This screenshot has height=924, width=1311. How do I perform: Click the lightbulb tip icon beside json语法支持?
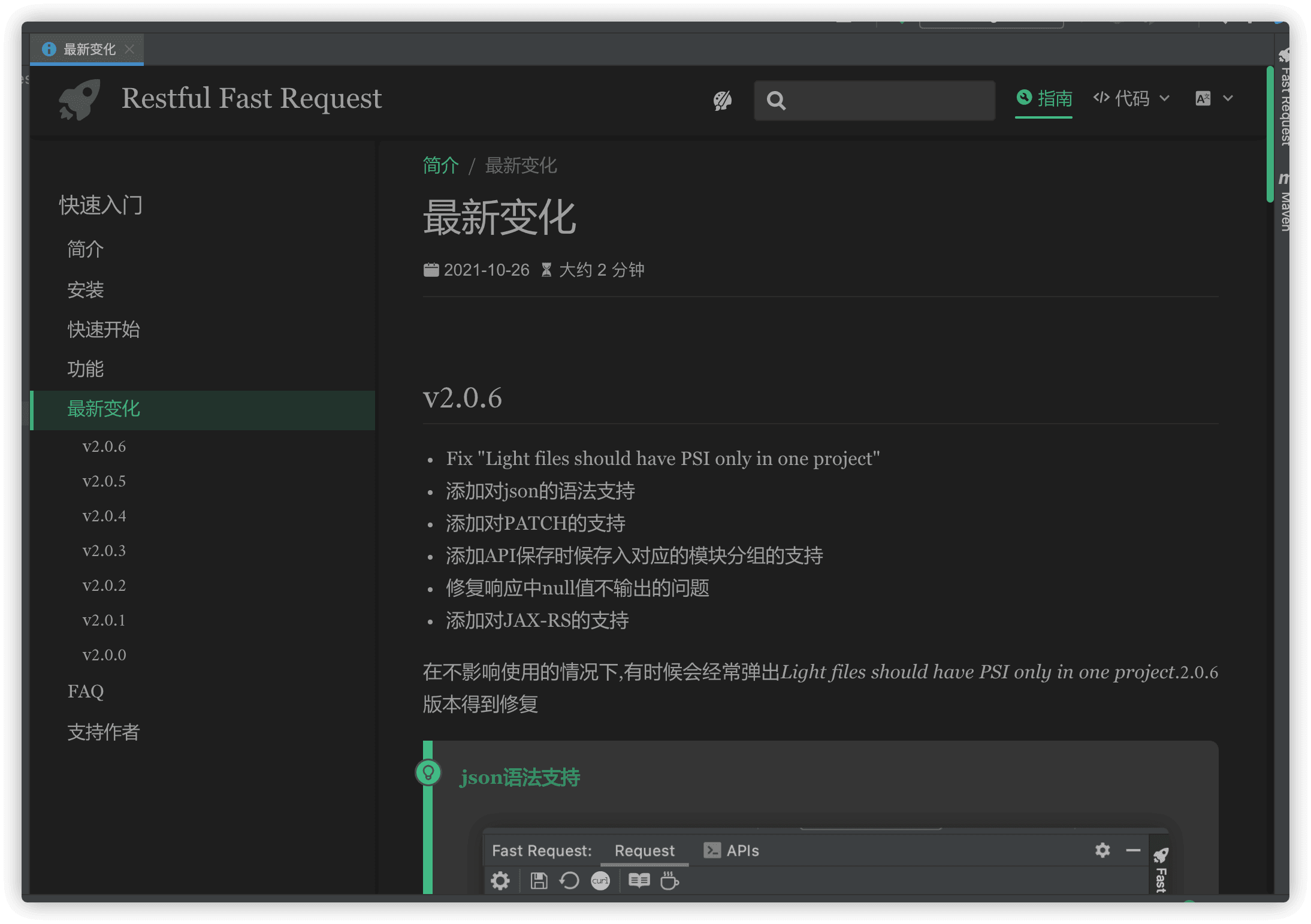click(428, 772)
